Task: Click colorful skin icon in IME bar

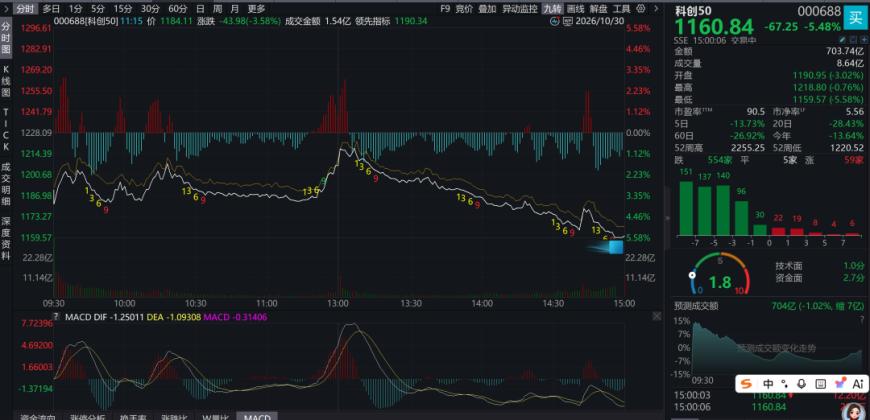Action: pyautogui.click(x=839, y=383)
